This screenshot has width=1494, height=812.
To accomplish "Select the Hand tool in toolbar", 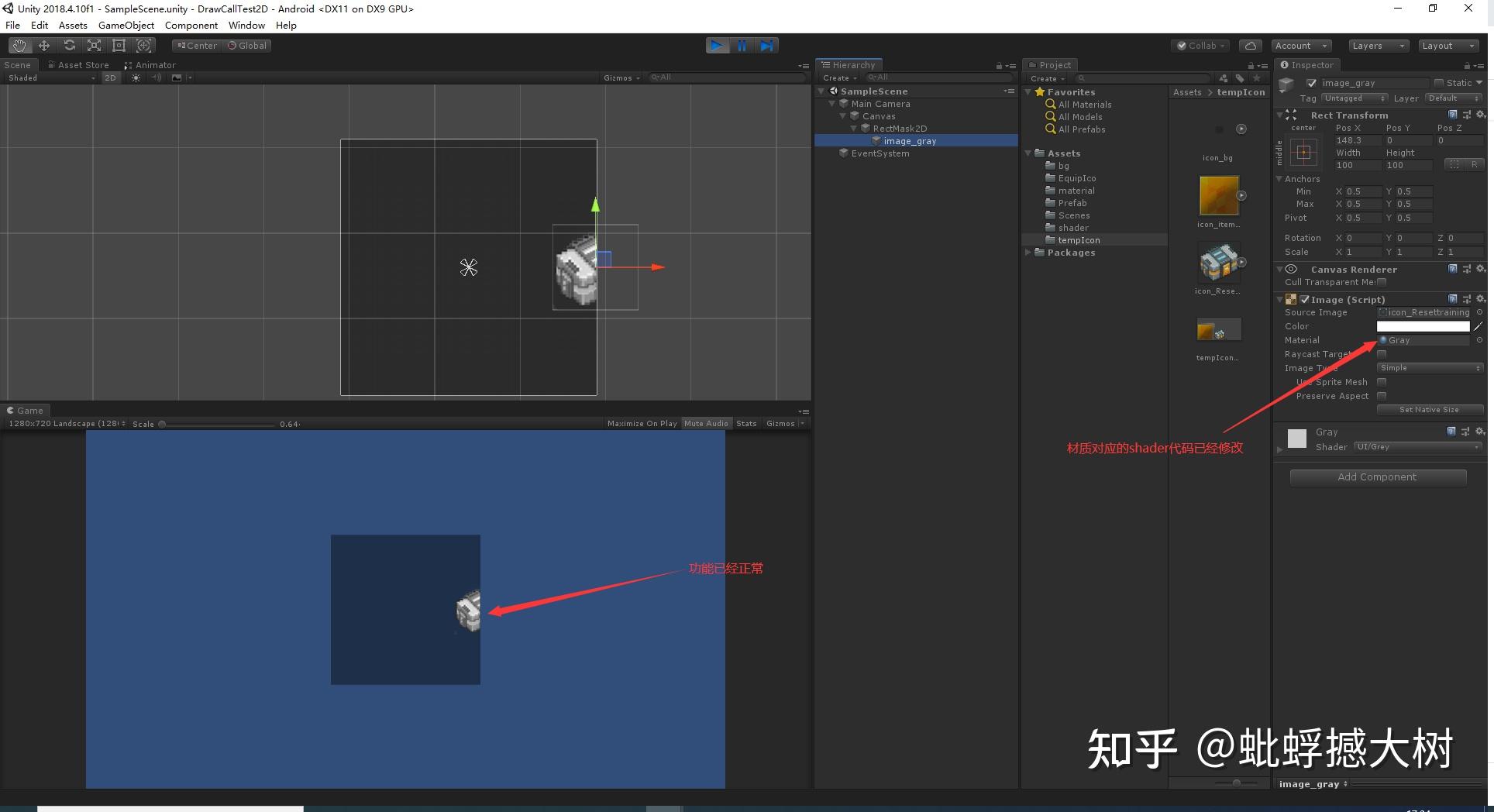I will click(19, 46).
